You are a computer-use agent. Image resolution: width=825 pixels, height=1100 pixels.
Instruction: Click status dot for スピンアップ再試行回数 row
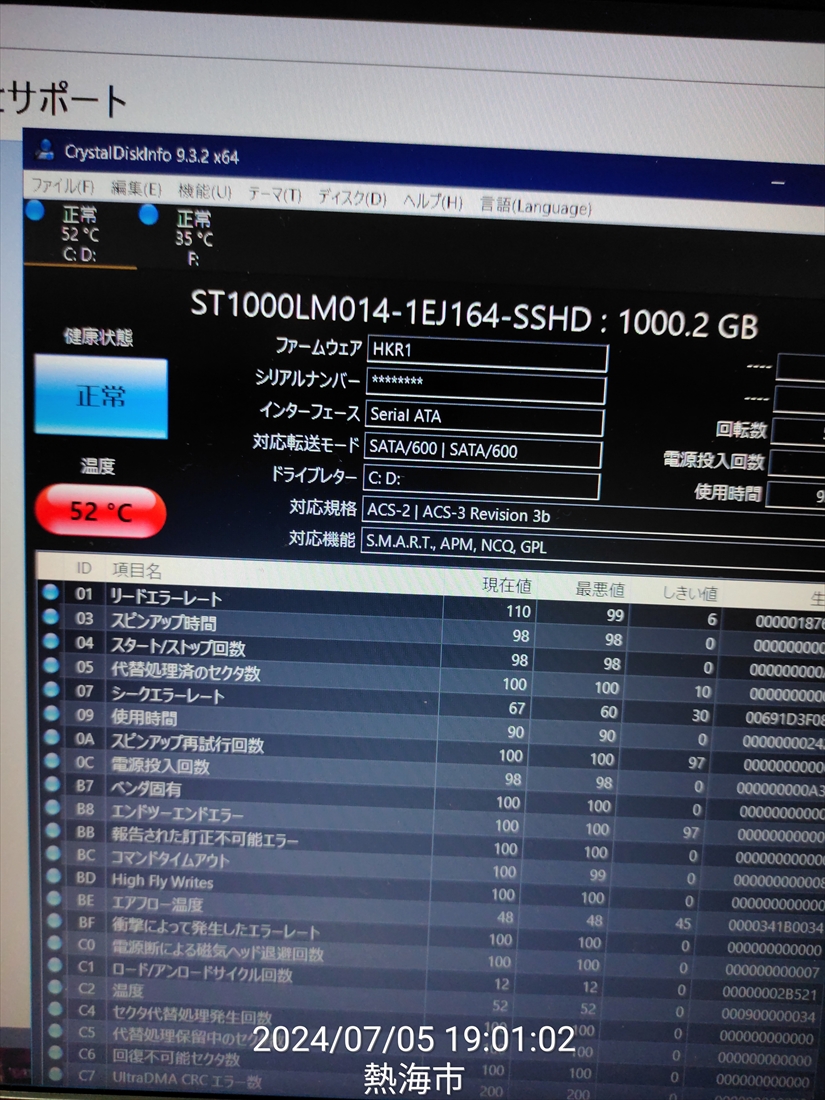pyautogui.click(x=52, y=737)
